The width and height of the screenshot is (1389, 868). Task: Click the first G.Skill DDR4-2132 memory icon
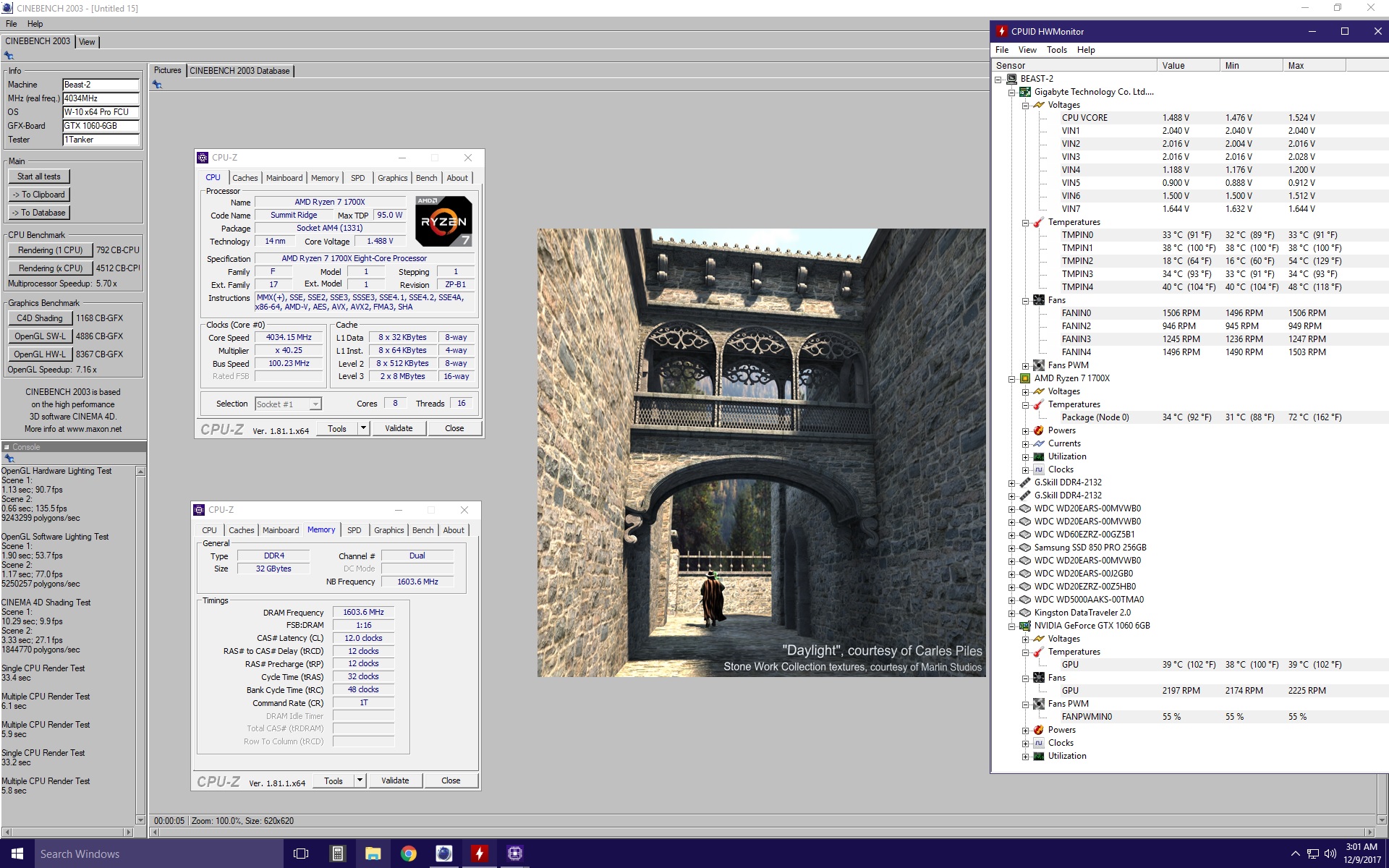coord(1025,482)
